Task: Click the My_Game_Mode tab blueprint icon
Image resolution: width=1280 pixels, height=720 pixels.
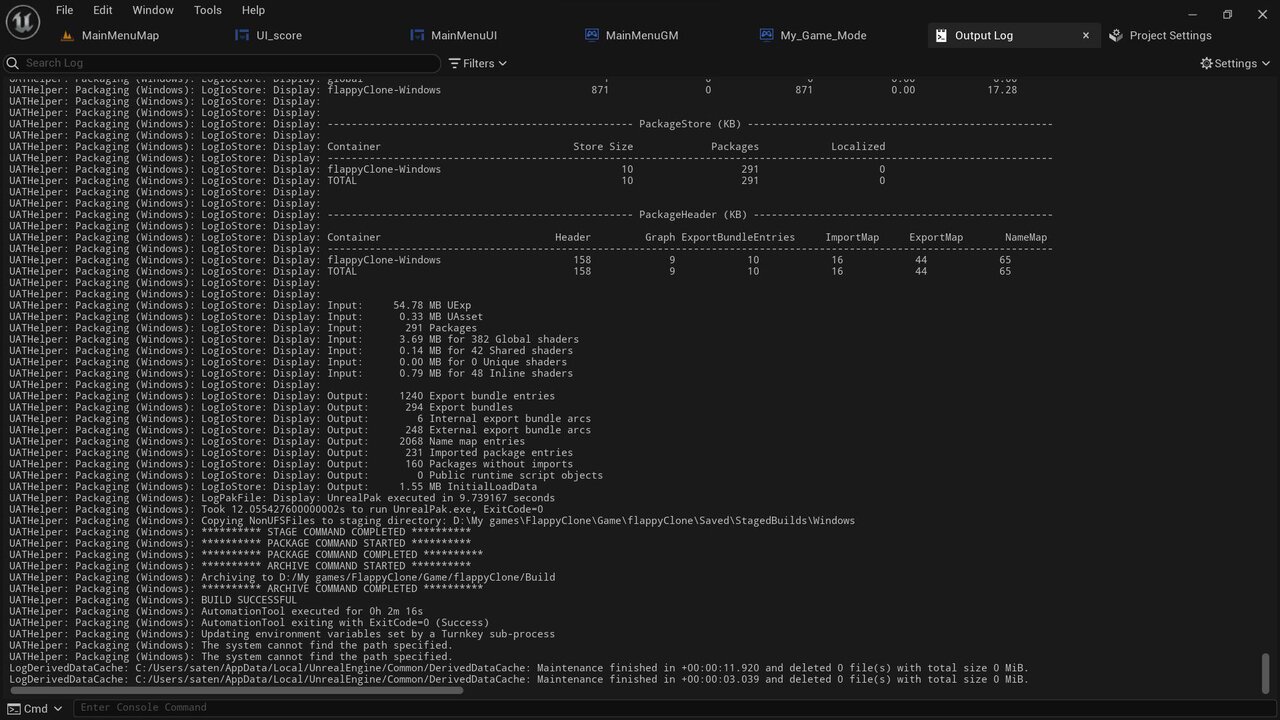Action: (766, 35)
